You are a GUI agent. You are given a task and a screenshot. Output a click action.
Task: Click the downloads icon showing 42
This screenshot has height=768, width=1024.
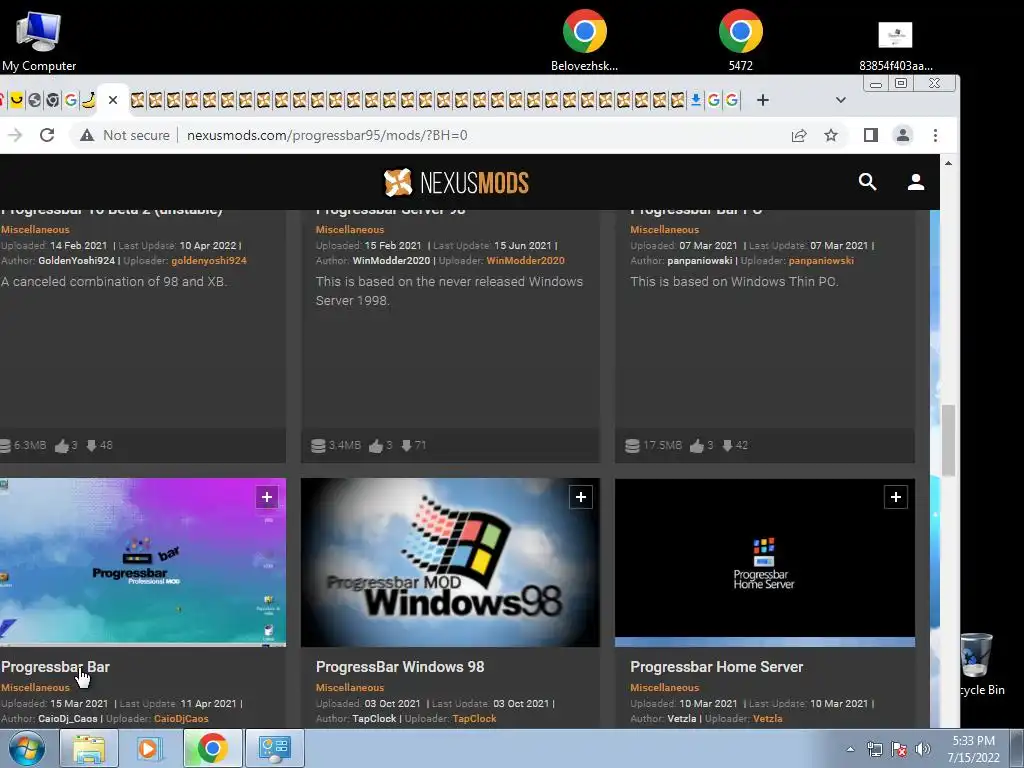click(x=728, y=445)
